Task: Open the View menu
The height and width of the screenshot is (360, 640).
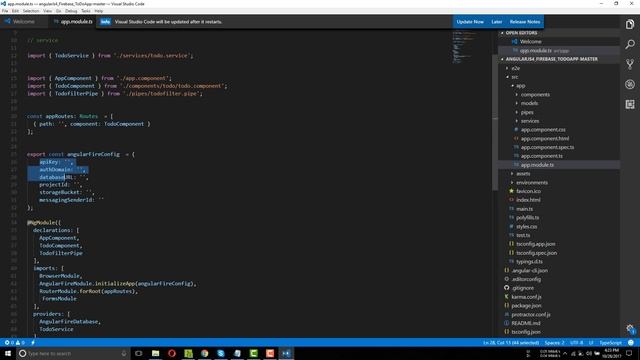Action: pyautogui.click(x=48, y=11)
